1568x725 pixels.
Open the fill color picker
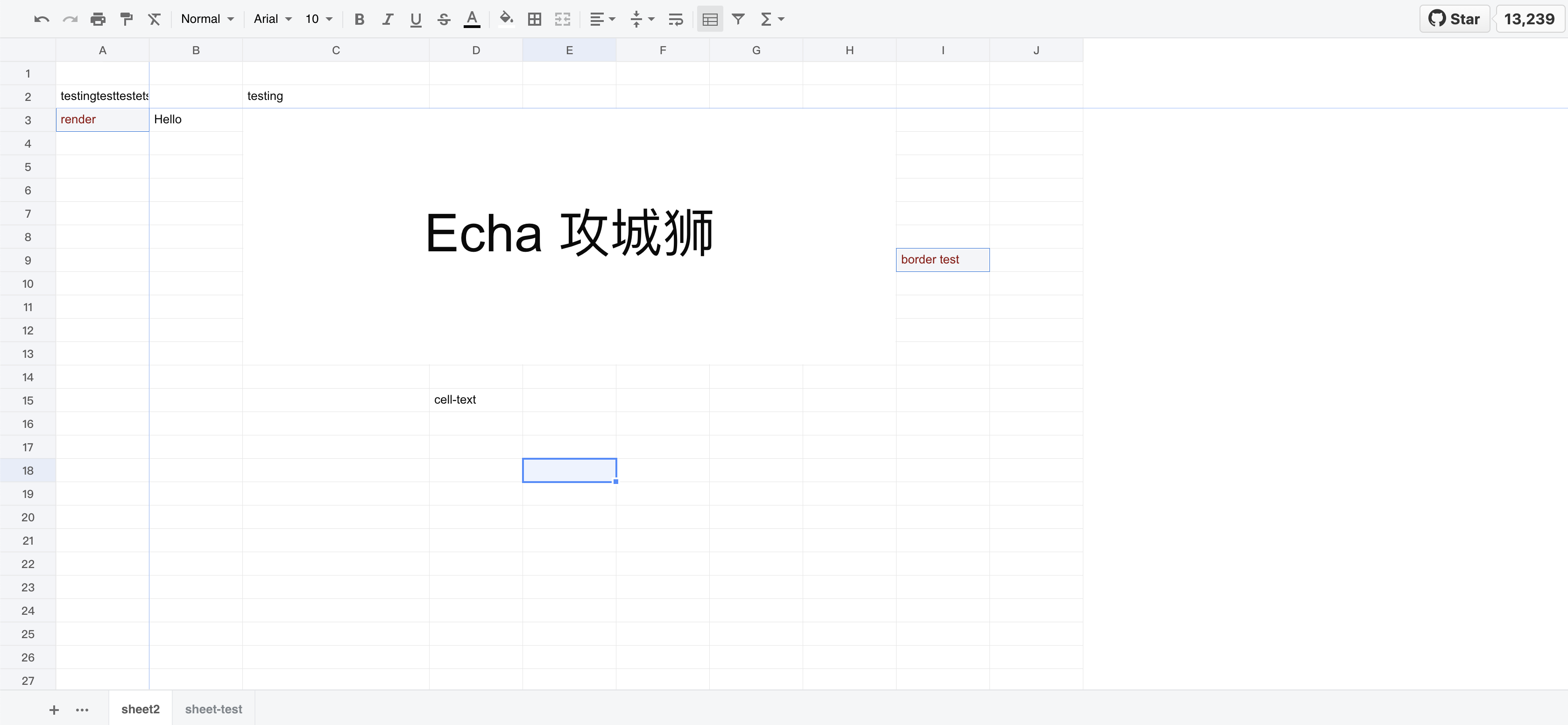(x=506, y=20)
